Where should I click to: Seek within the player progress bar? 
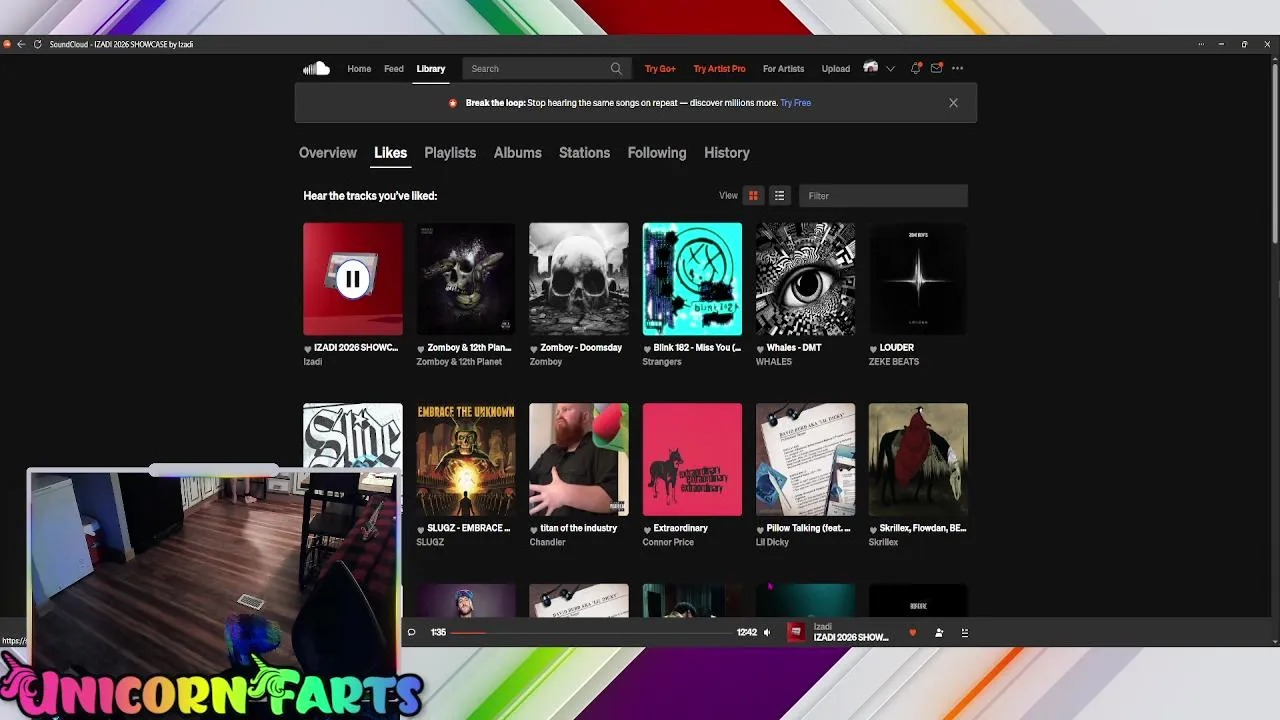point(590,632)
